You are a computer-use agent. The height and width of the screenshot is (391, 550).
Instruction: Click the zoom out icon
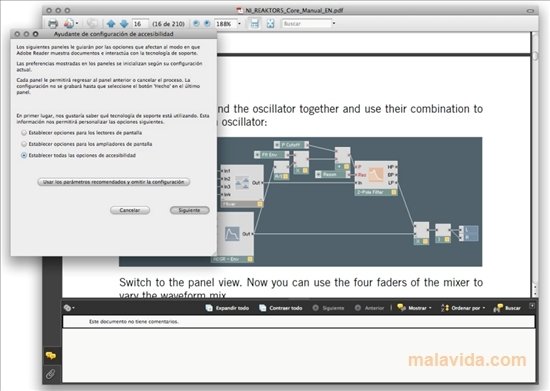click(x=196, y=23)
